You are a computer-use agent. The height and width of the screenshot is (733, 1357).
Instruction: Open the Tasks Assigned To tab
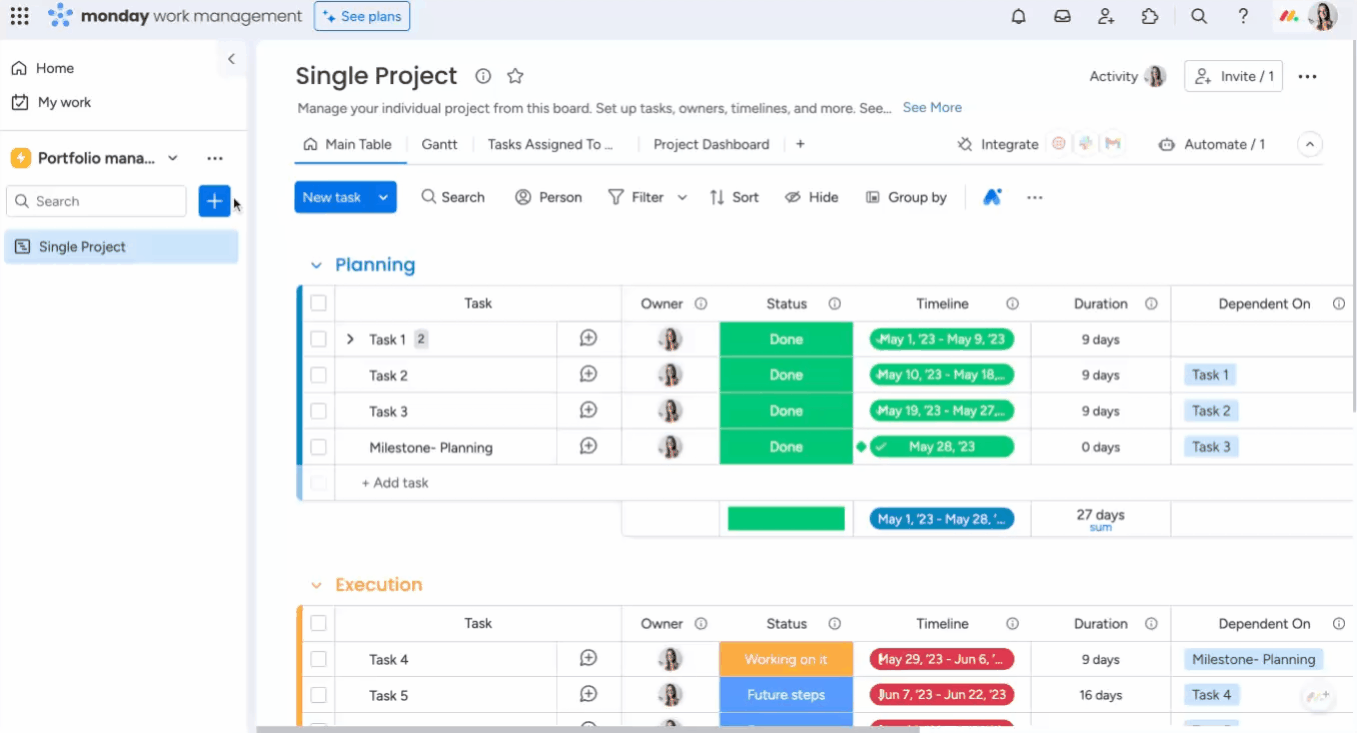tap(550, 144)
